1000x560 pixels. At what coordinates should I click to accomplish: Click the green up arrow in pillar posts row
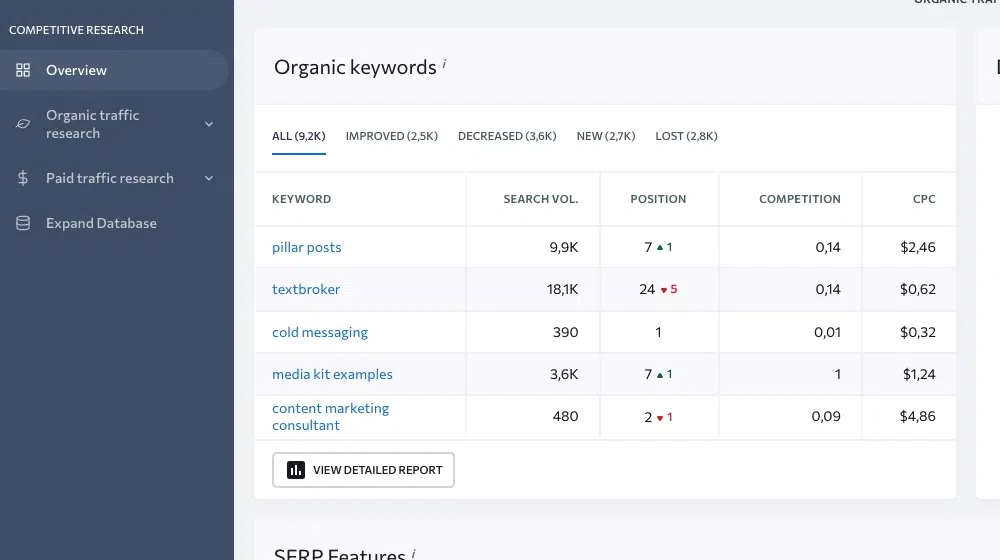(x=660, y=247)
